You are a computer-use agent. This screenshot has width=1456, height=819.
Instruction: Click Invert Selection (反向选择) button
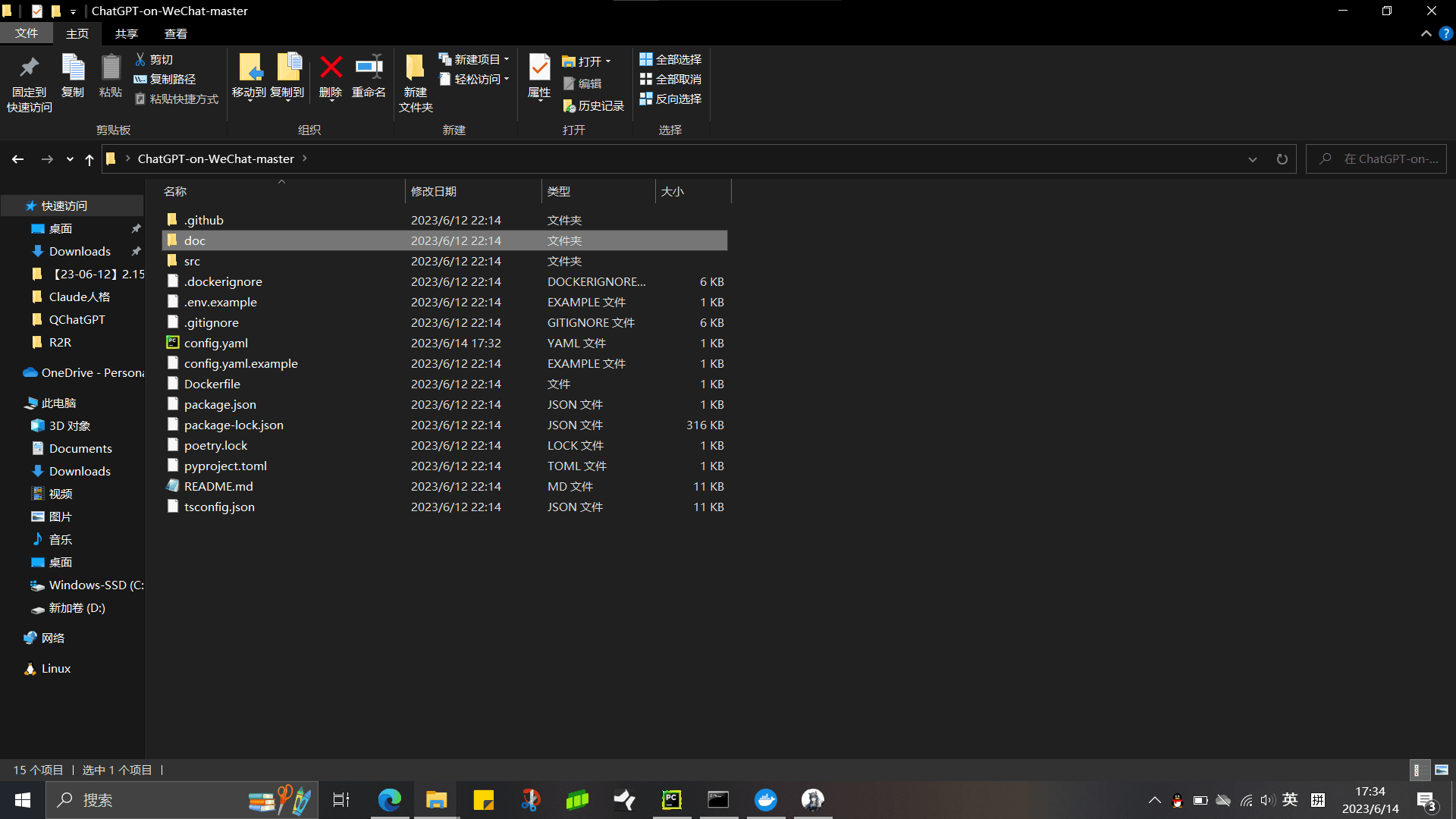[670, 99]
